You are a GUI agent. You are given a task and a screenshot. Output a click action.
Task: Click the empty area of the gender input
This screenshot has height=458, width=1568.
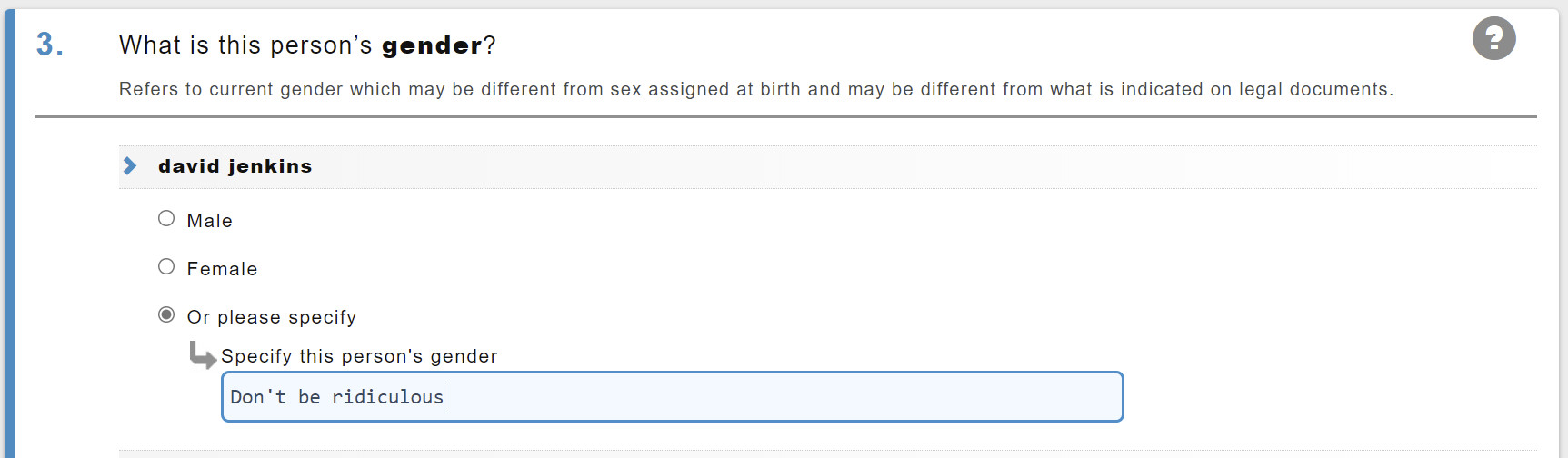782,397
